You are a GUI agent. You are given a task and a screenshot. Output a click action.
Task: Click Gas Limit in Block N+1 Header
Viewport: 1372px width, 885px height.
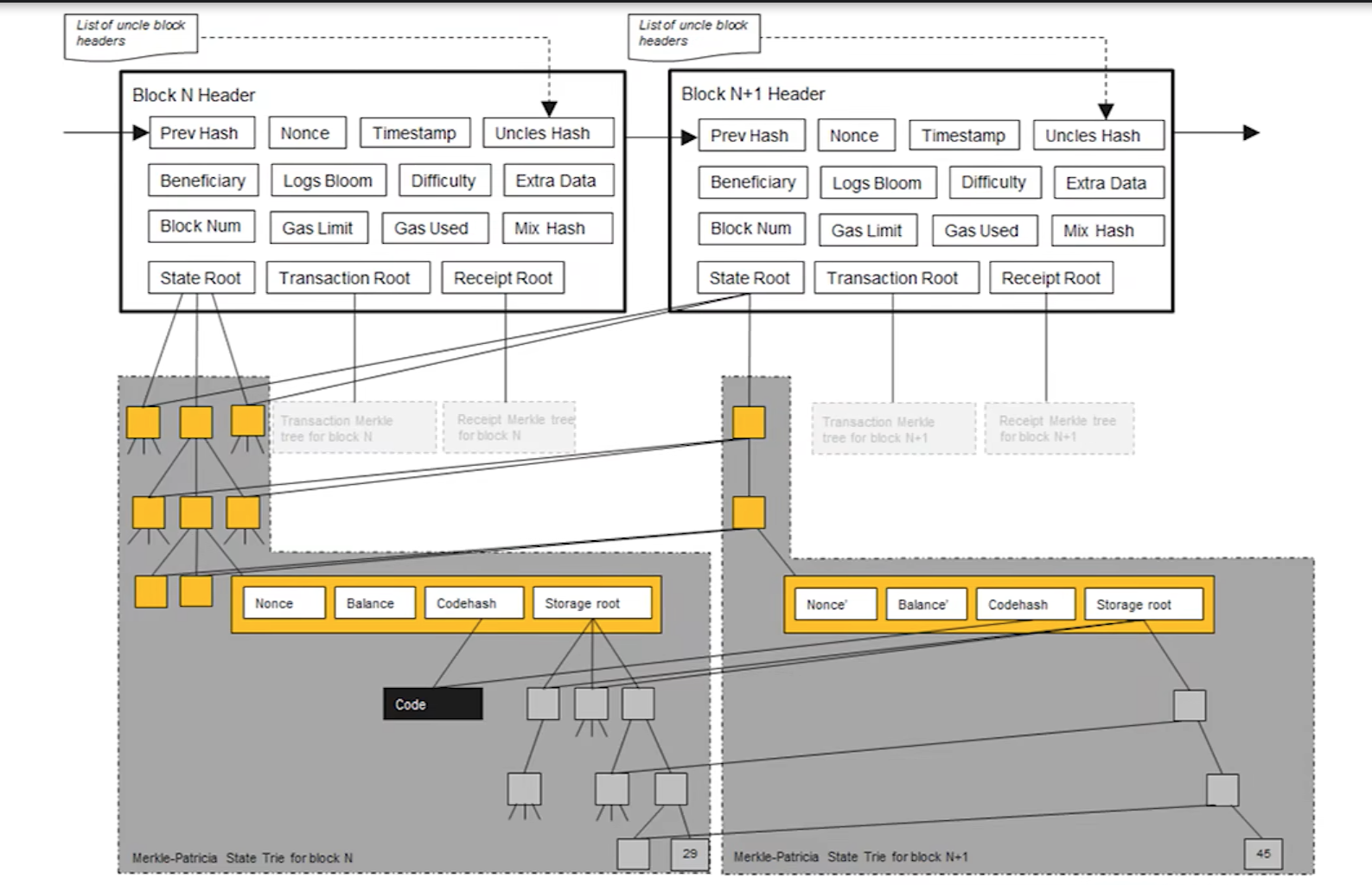[x=868, y=231]
